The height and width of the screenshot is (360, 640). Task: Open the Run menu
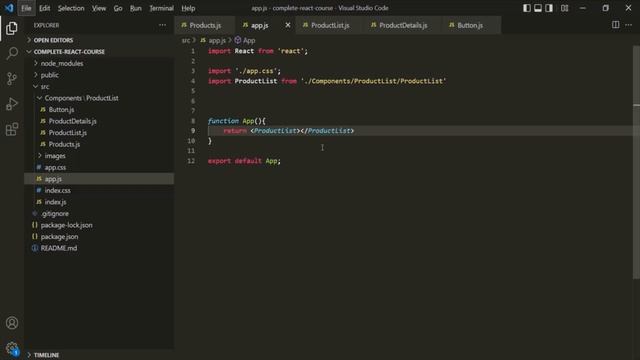click(x=136, y=8)
